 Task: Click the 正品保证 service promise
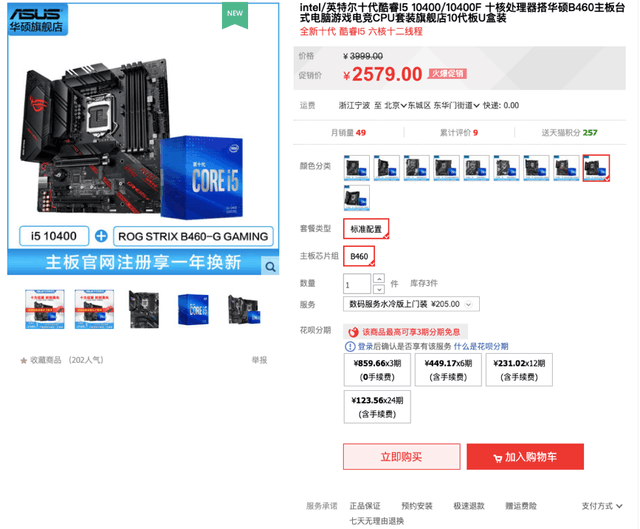365,506
